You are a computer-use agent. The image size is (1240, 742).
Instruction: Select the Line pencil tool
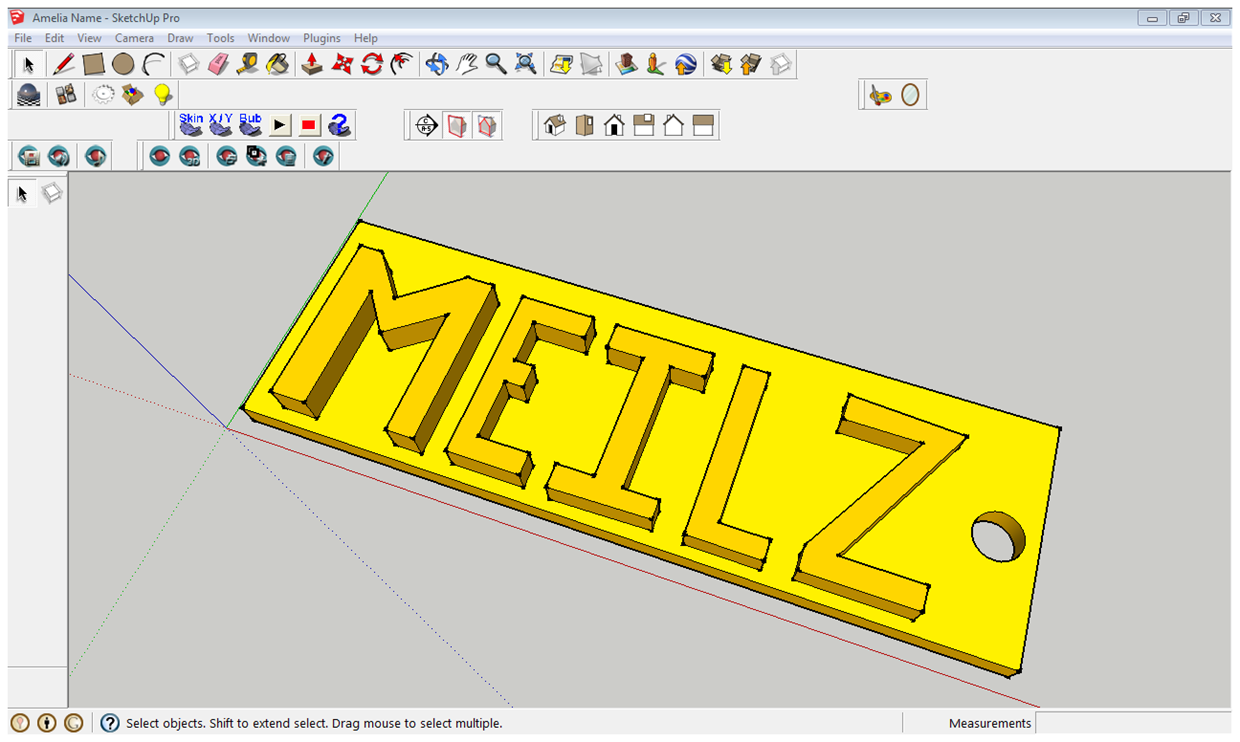pos(64,64)
